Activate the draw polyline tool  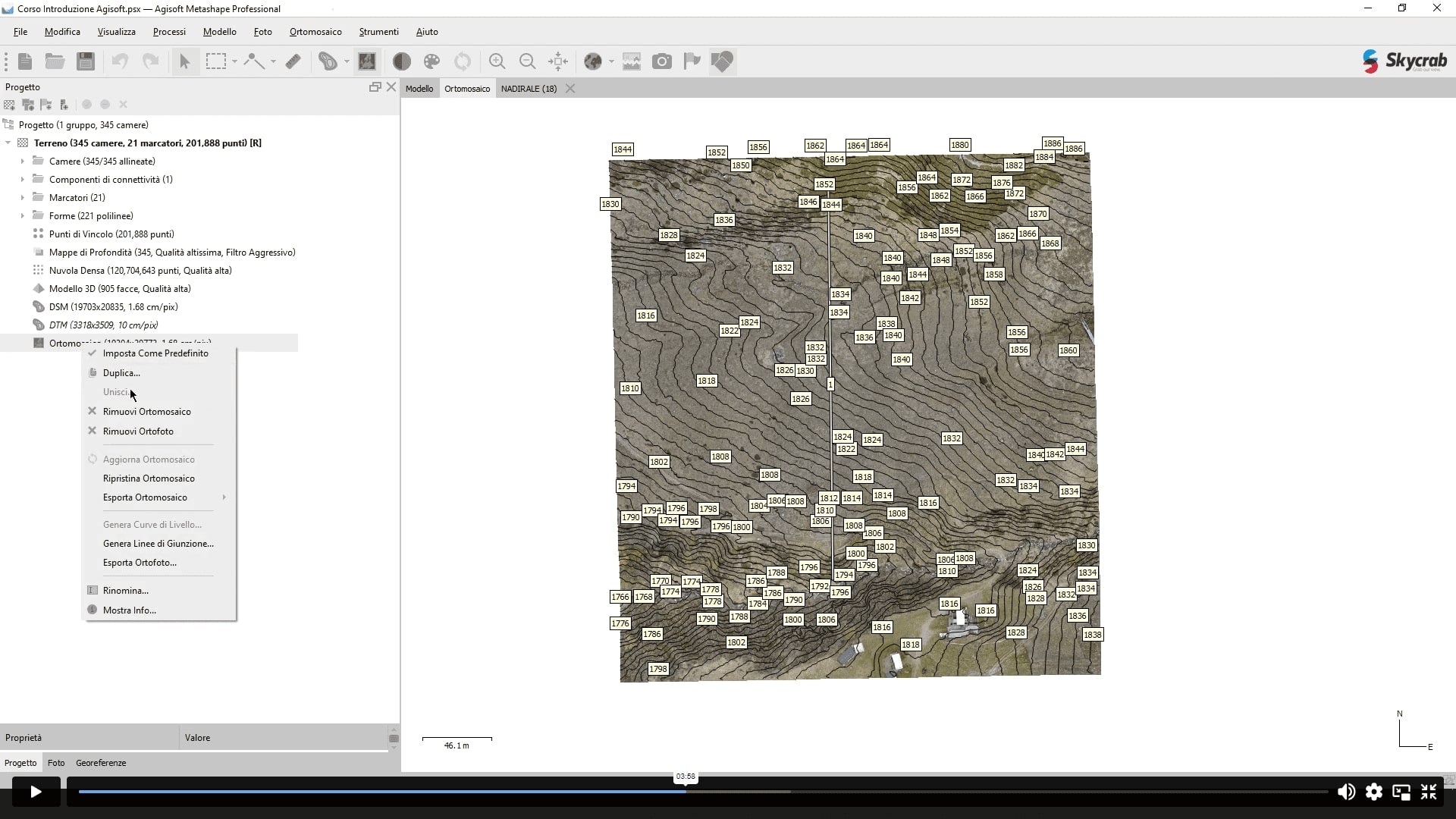click(x=253, y=61)
